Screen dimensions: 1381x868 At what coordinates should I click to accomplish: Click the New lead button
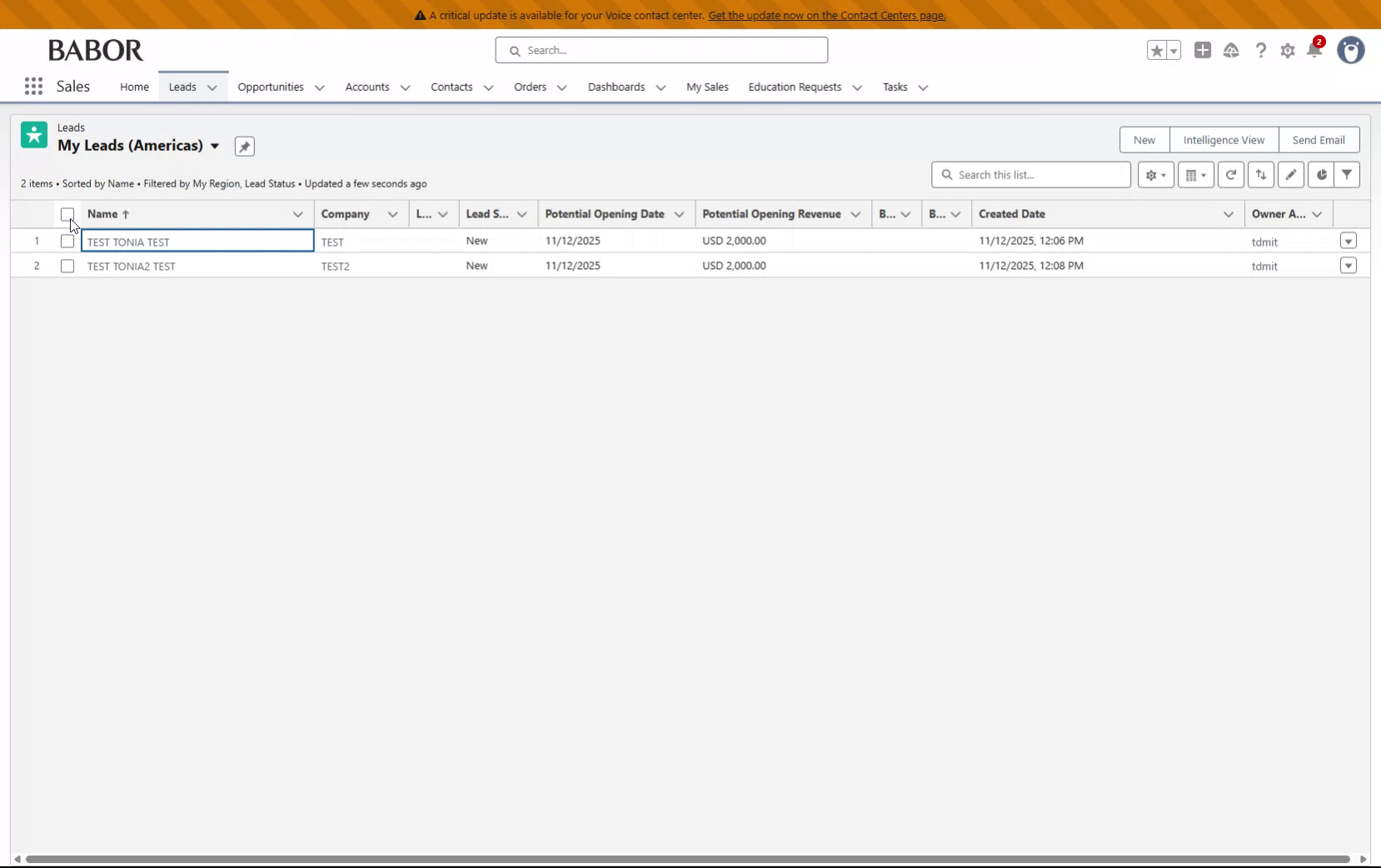click(1144, 139)
